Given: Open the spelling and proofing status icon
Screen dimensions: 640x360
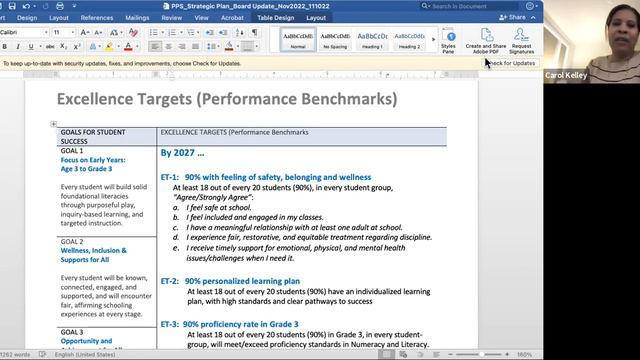Looking at the screenshot, I should 42,355.
